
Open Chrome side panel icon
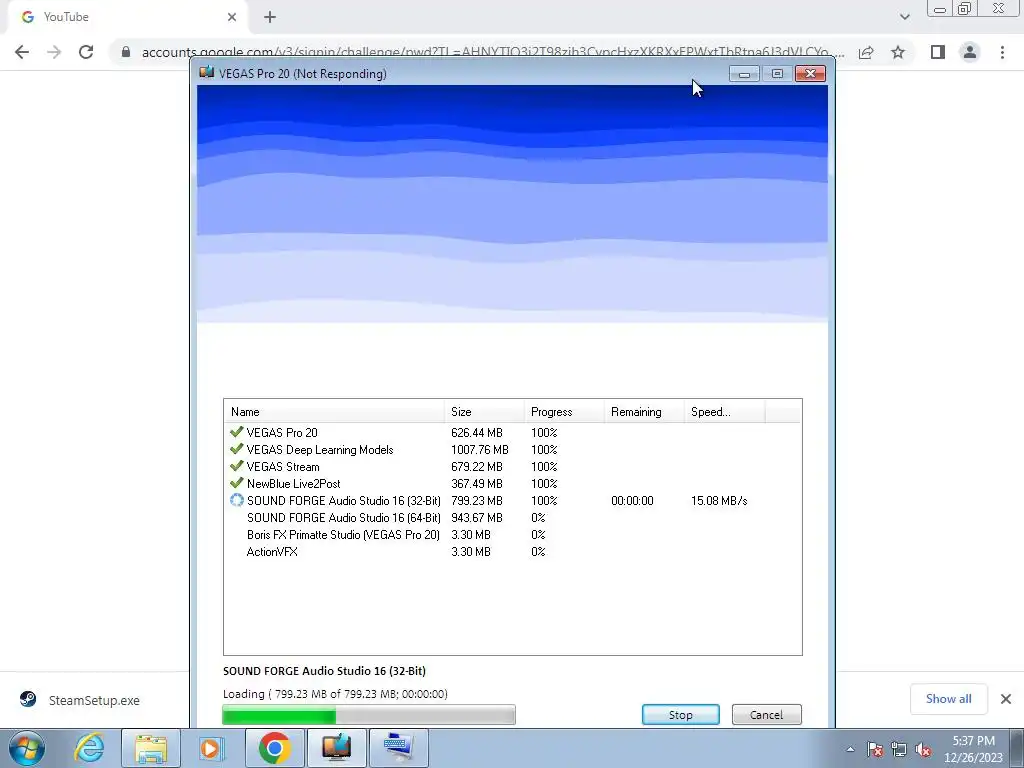tap(938, 52)
